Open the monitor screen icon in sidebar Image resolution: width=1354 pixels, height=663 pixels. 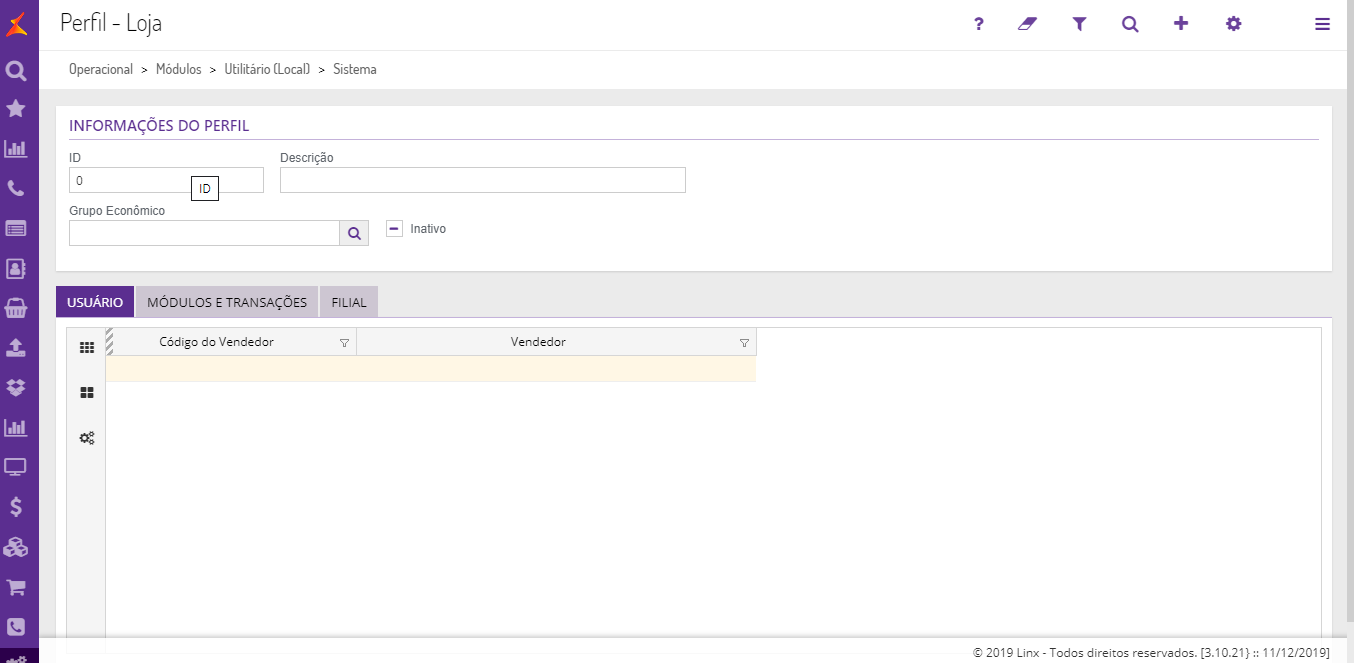tap(16, 467)
